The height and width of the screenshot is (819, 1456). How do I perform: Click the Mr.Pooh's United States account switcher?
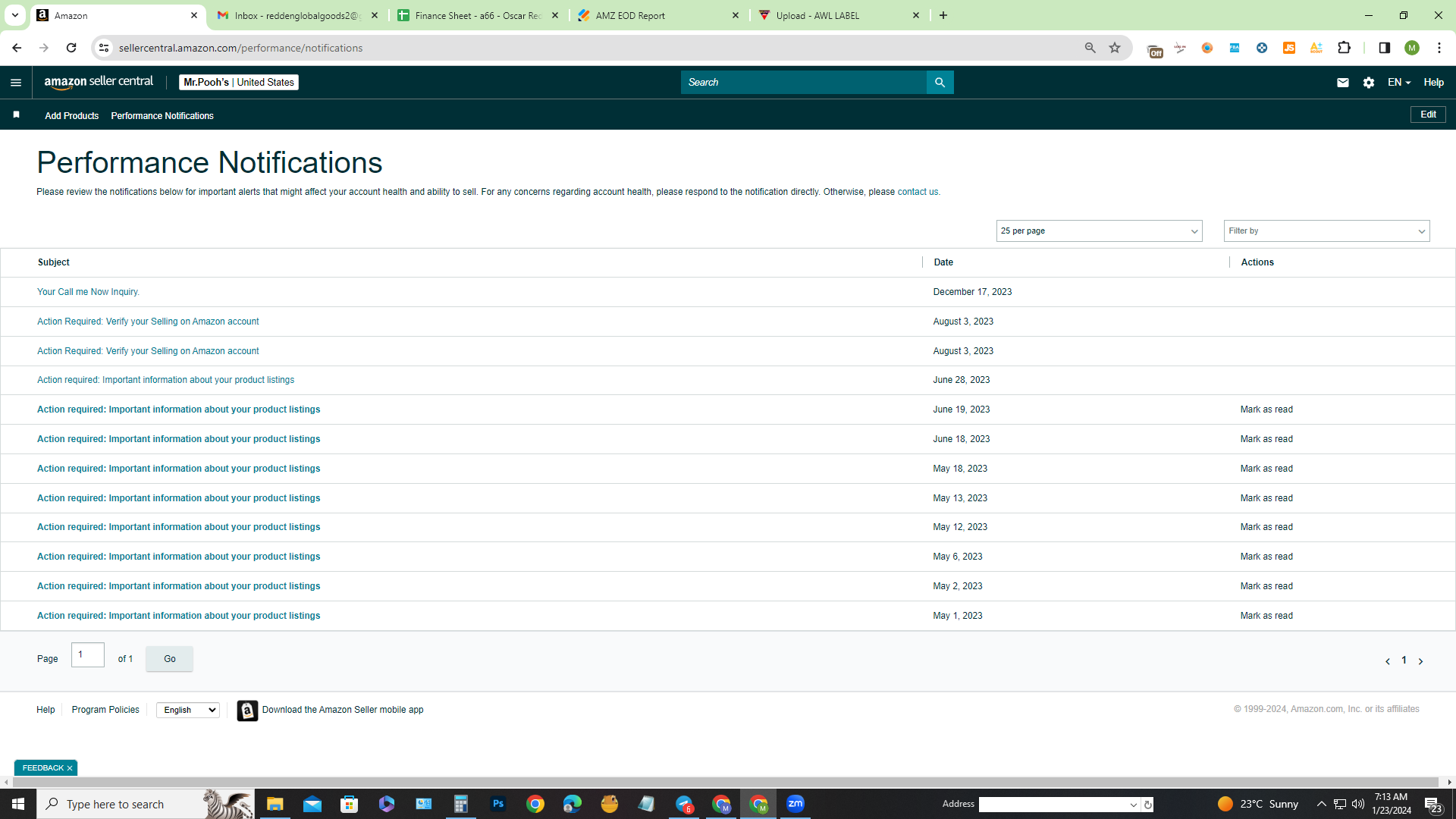click(239, 83)
